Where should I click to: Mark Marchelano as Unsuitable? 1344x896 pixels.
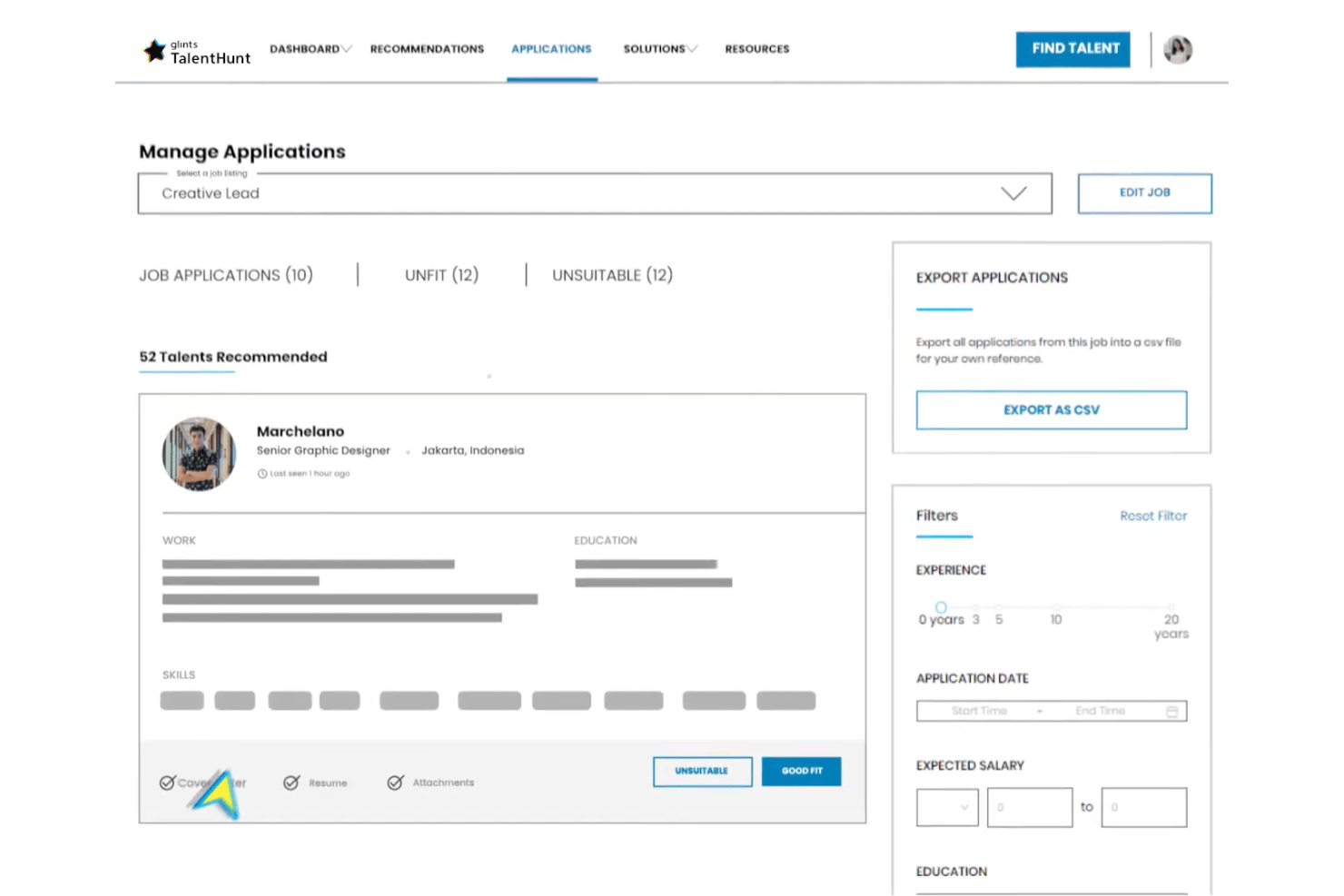[x=702, y=772]
